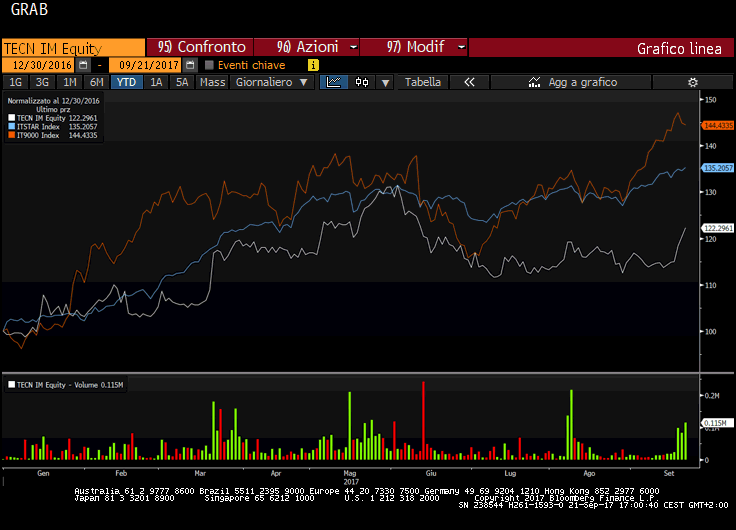736x530 pixels.
Task: Click the 135.2057 blue price label
Action: tap(718, 168)
